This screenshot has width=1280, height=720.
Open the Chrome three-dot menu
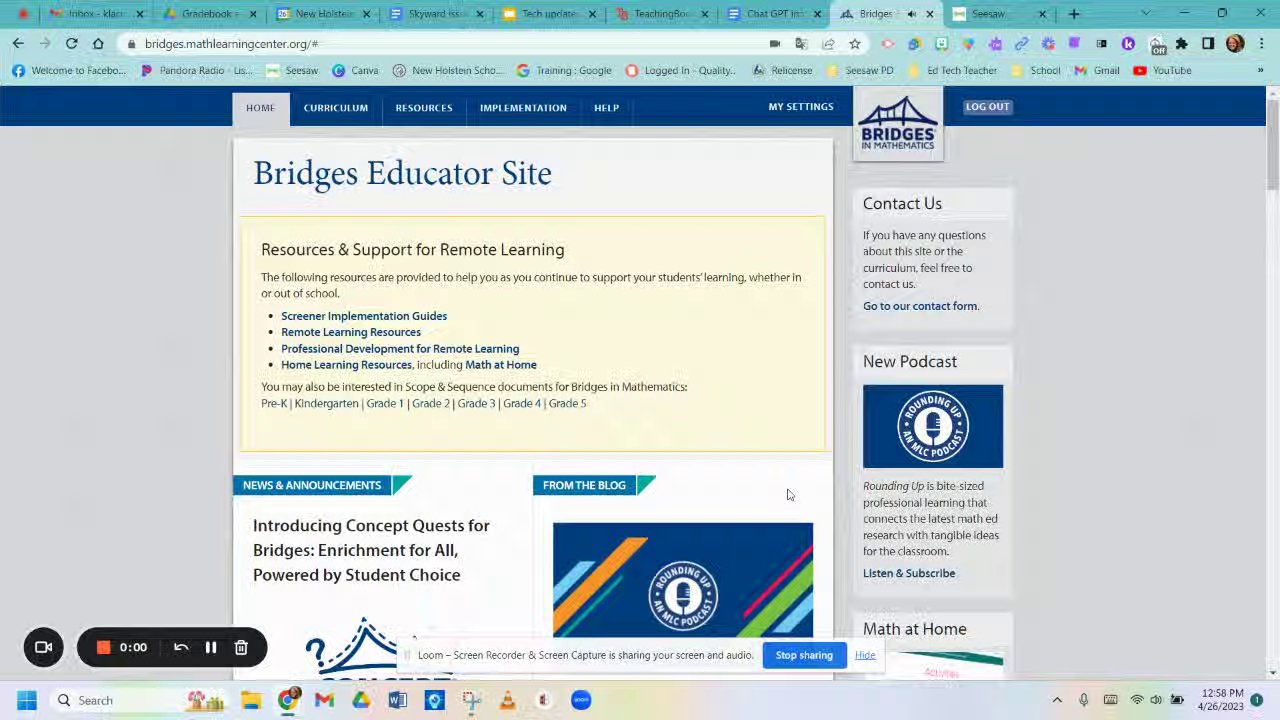[1261, 44]
